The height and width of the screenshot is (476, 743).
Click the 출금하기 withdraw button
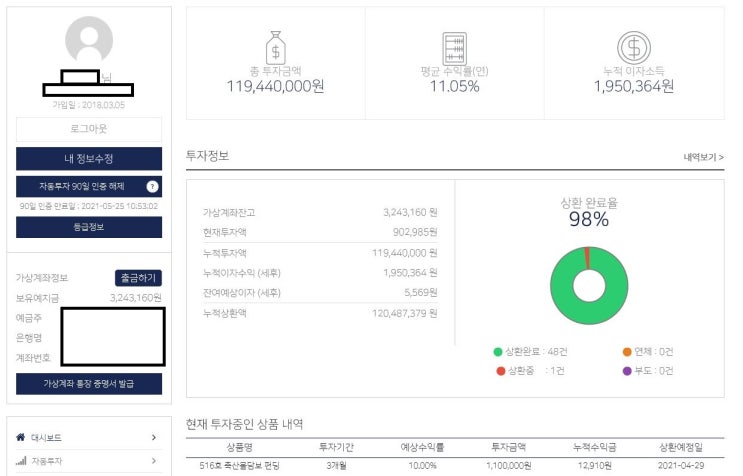point(138,278)
